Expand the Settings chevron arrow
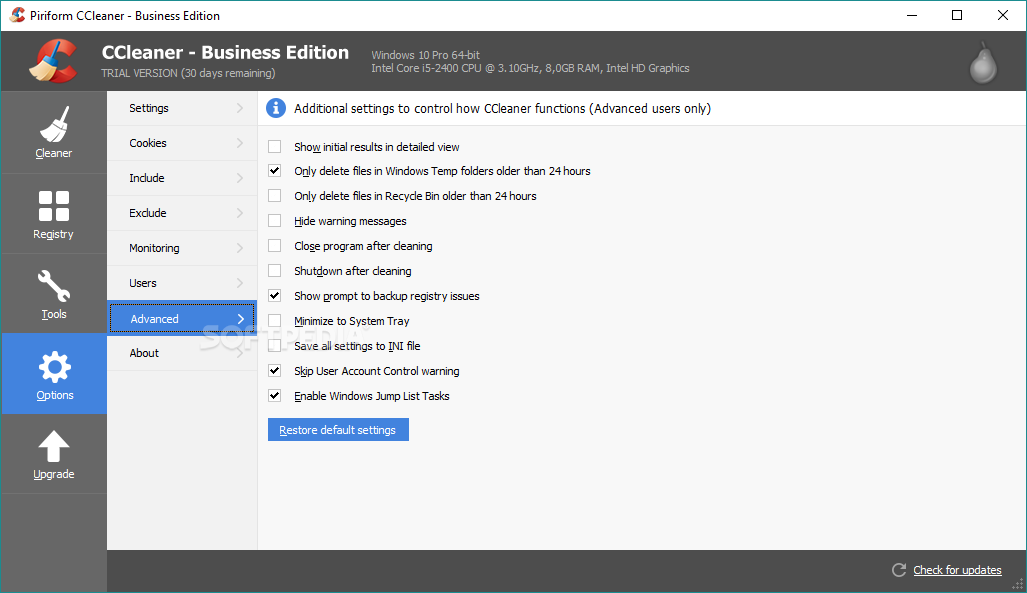The width and height of the screenshot is (1027, 593). (x=240, y=108)
